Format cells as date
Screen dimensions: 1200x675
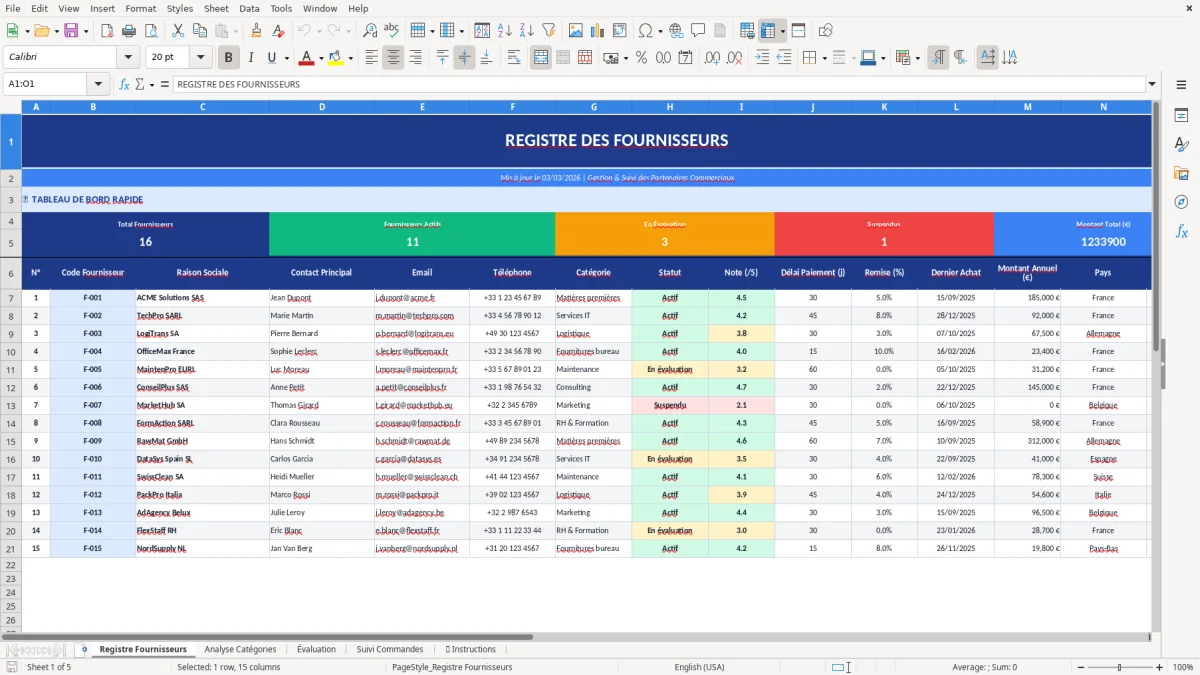click(x=685, y=58)
